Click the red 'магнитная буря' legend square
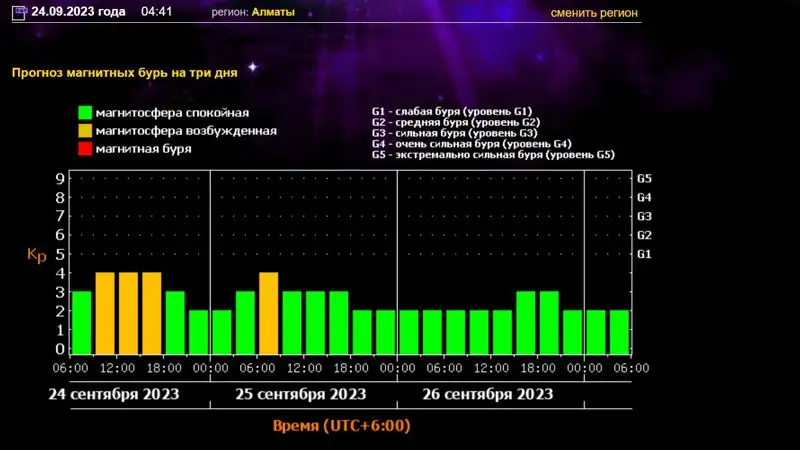Image resolution: width=800 pixels, height=450 pixels. pyautogui.click(x=85, y=149)
